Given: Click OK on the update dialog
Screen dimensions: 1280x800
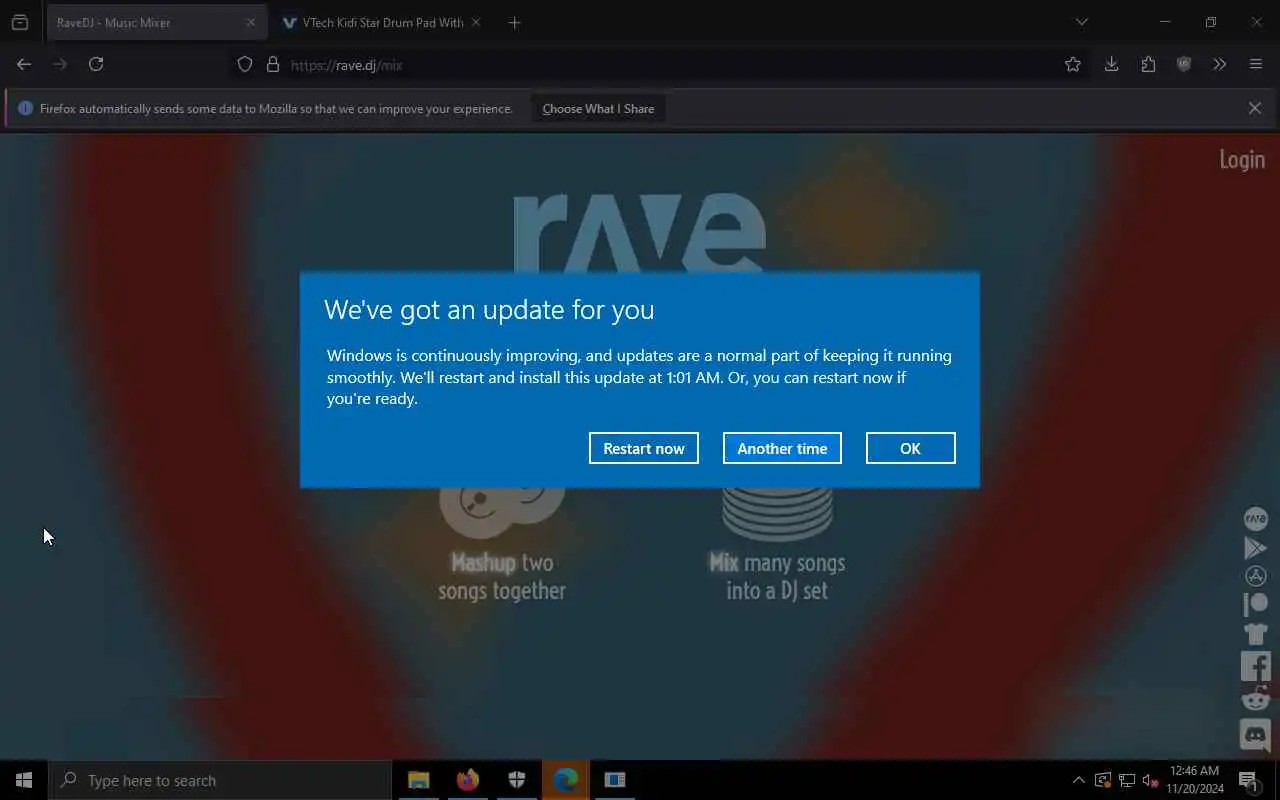Looking at the screenshot, I should (x=910, y=448).
